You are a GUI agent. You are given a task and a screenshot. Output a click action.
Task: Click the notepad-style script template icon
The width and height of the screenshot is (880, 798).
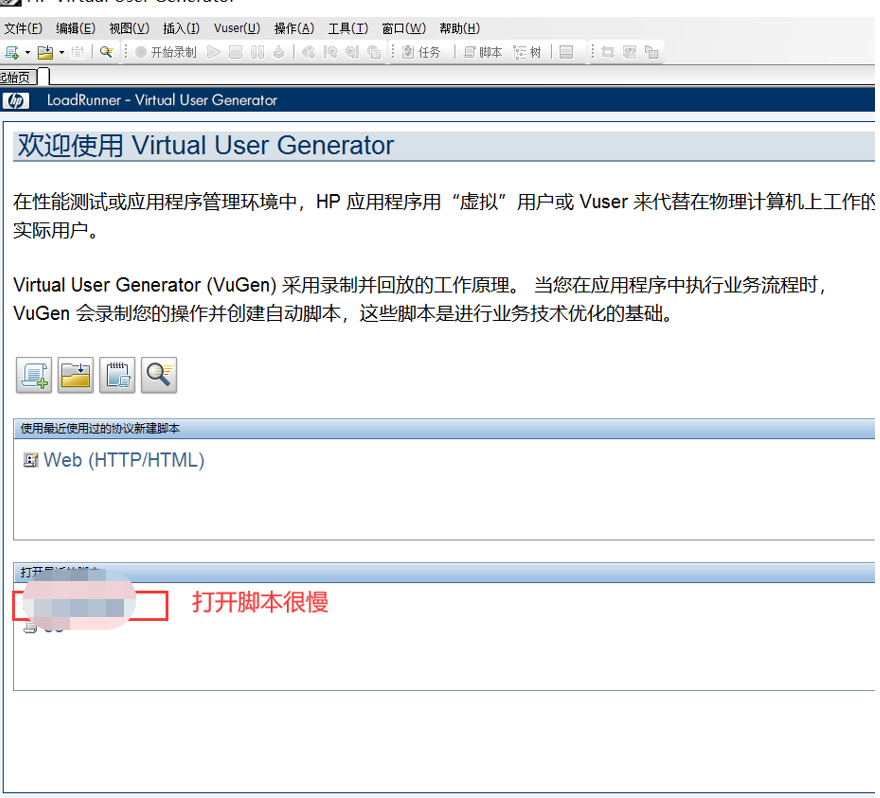pos(117,374)
